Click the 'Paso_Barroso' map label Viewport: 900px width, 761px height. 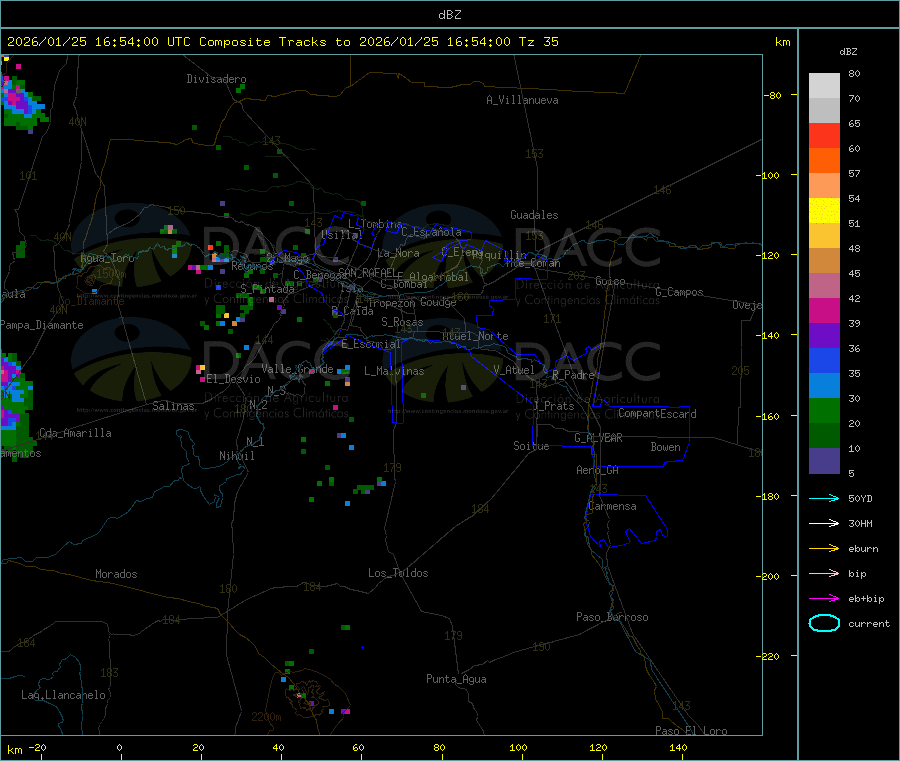612,617
